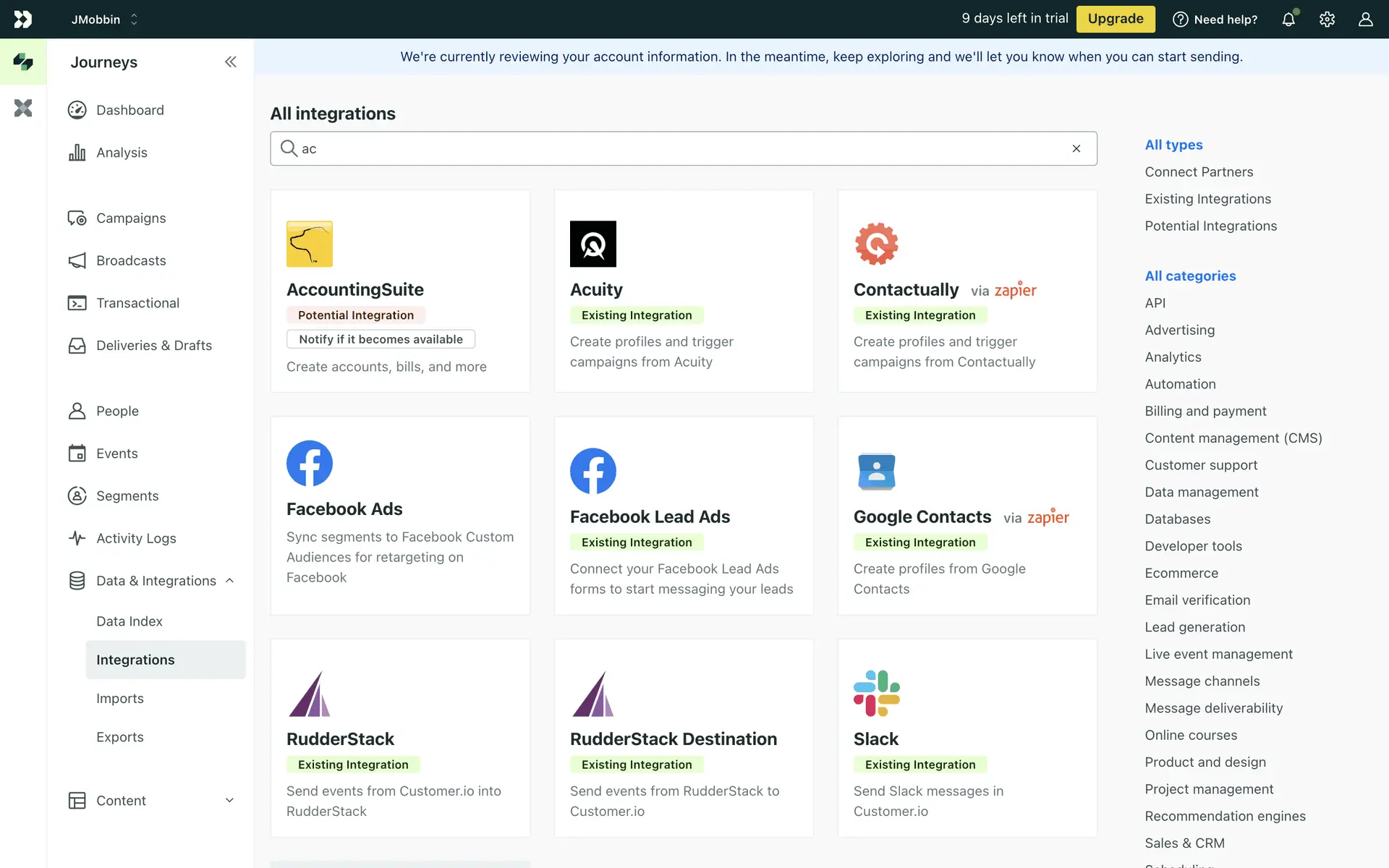Screen dimensions: 1389x868
Task: Click Notify if it becomes available
Action: pos(381,339)
